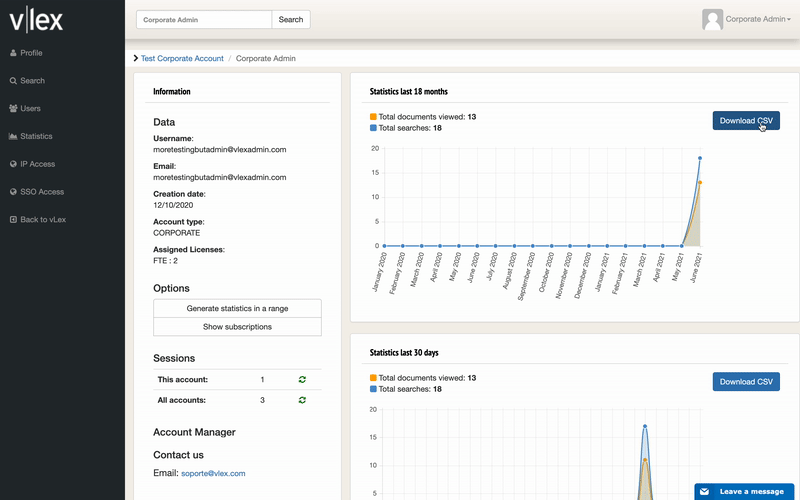Toggle orange documents viewed legend, 18 months chart
Screen dimensions: 800x500
pyautogui.click(x=373, y=117)
